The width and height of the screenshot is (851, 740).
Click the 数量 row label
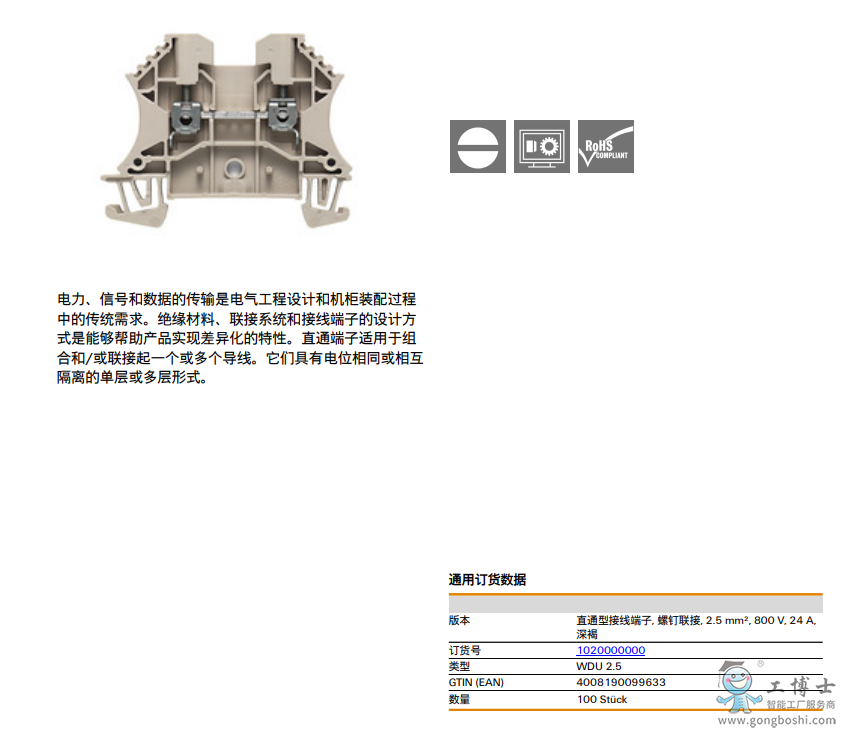459,699
